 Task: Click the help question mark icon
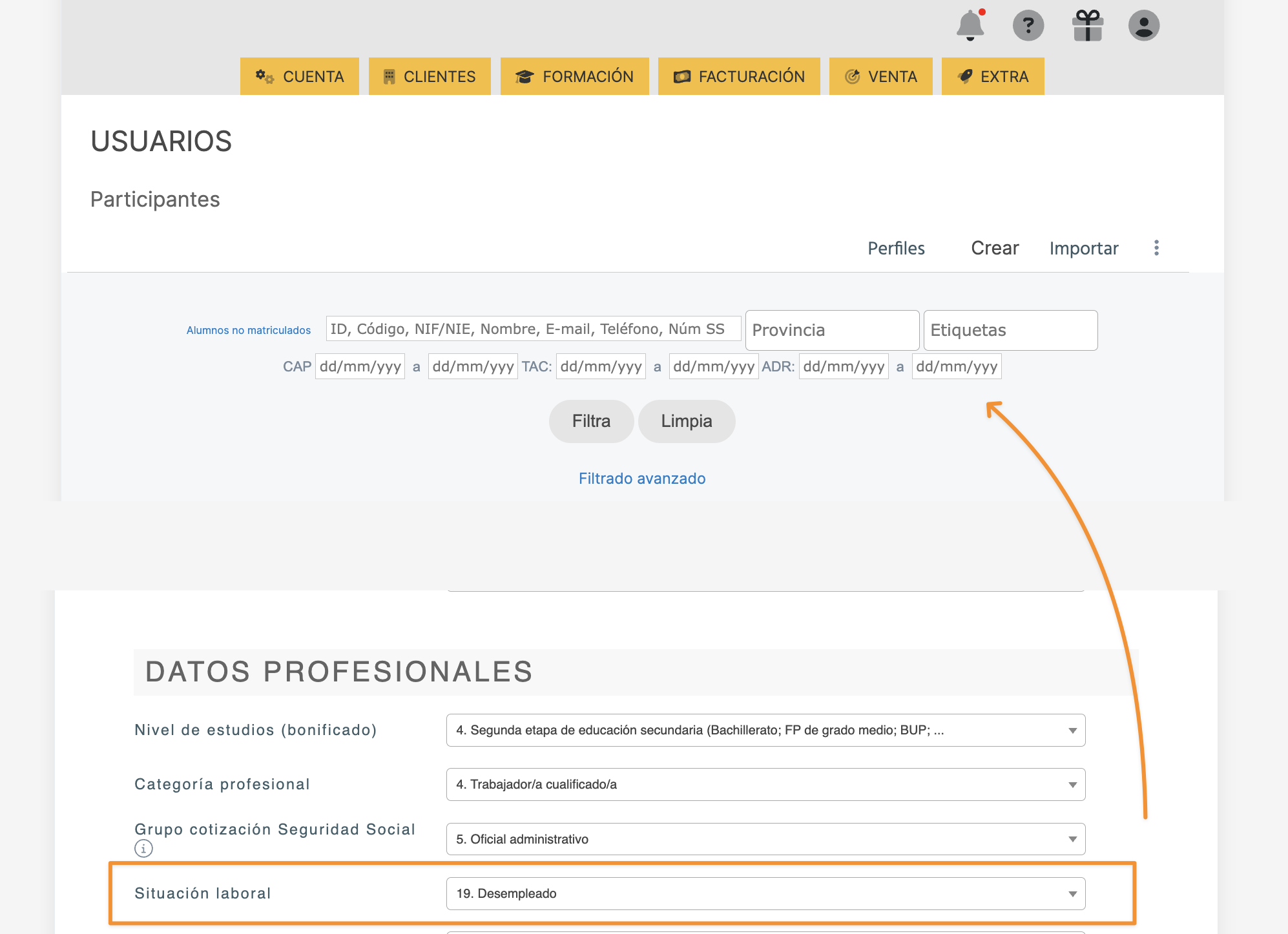coord(1028,26)
